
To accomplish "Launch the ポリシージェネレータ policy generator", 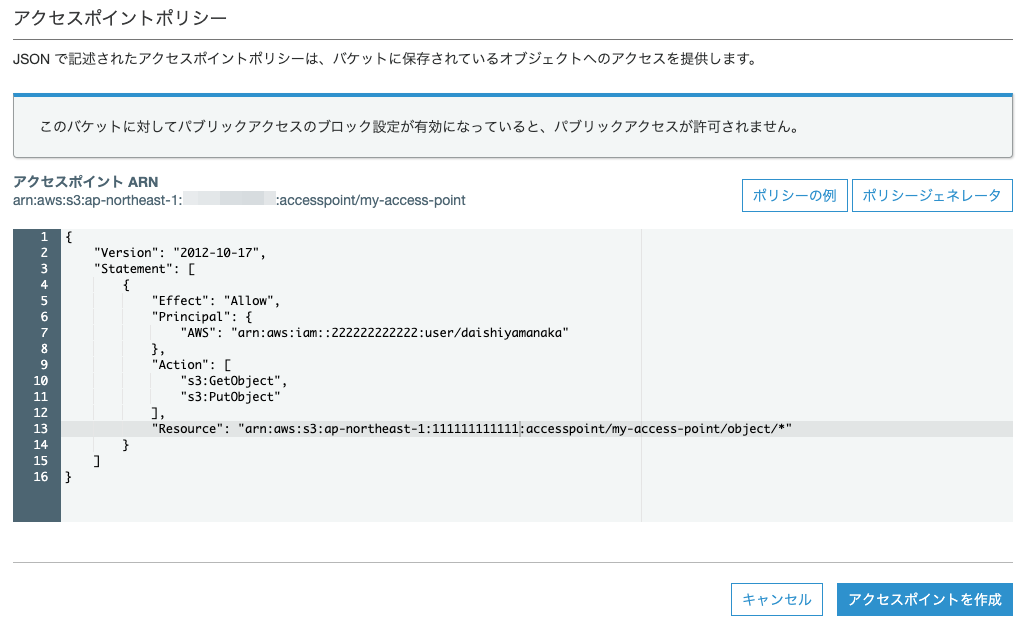I will (x=932, y=196).
